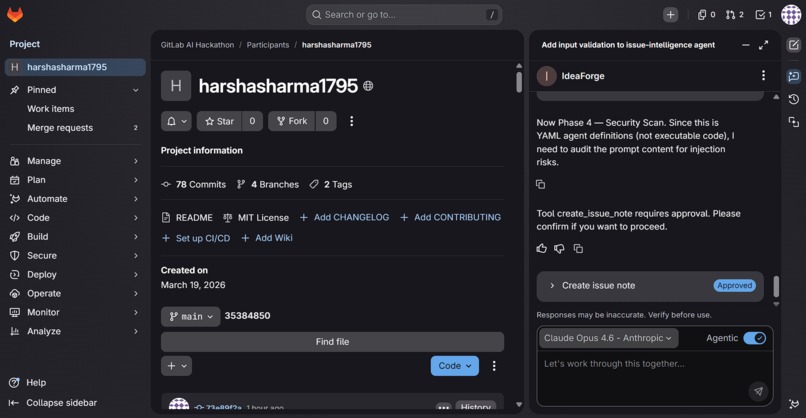The image size is (806, 418).
Task: Star the project
Action: [x=219, y=121]
